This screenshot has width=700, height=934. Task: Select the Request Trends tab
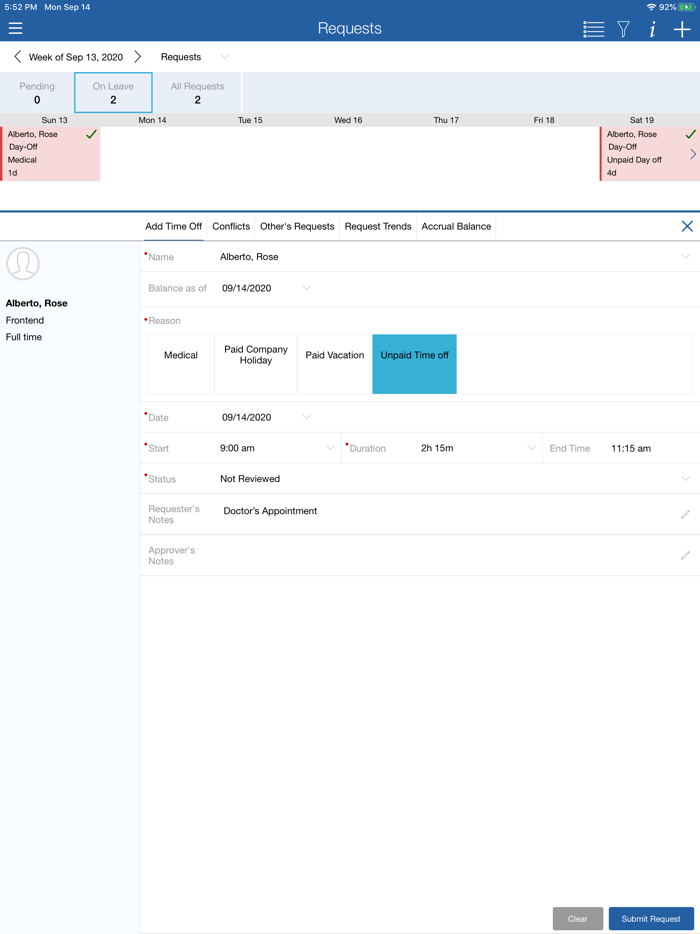(378, 226)
